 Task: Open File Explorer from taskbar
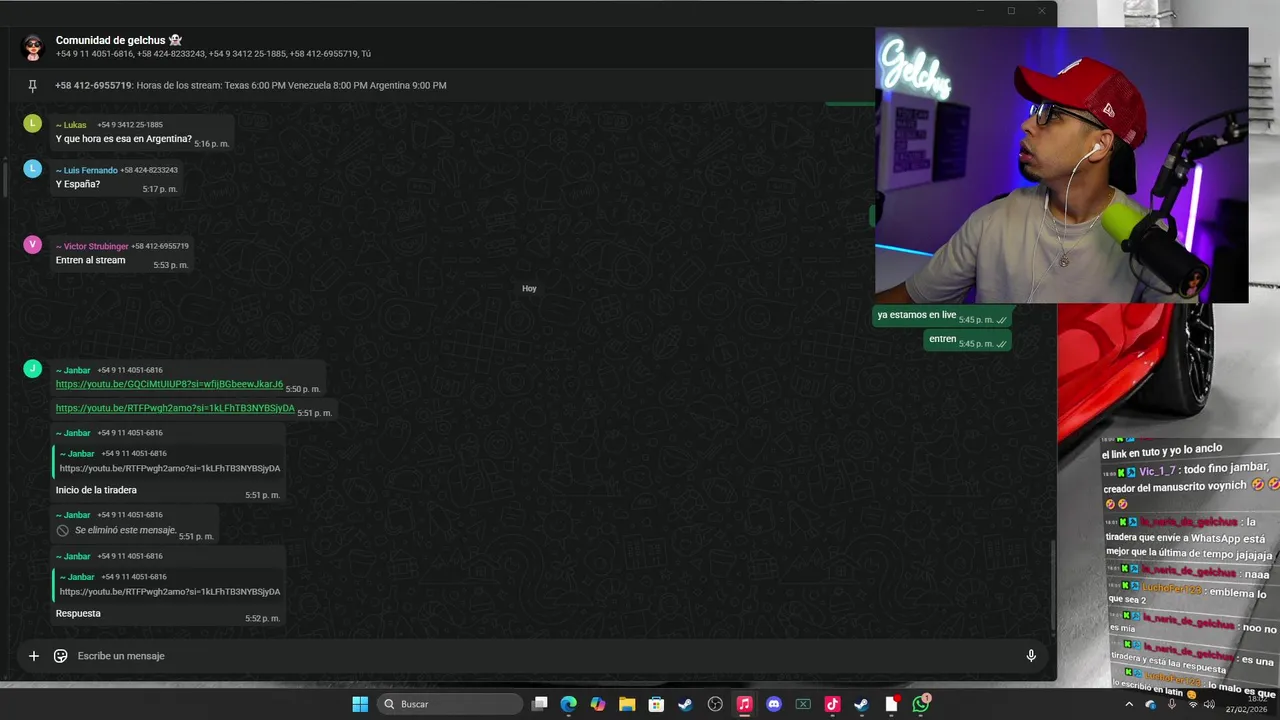(x=627, y=704)
